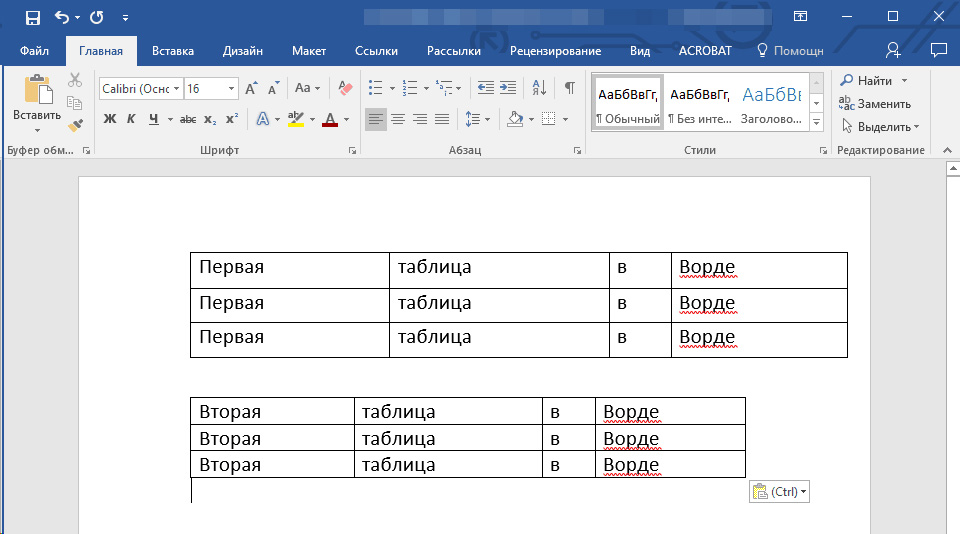Viewport: 960px width, 534px height.
Task: Select the Обычный style
Action: click(628, 103)
